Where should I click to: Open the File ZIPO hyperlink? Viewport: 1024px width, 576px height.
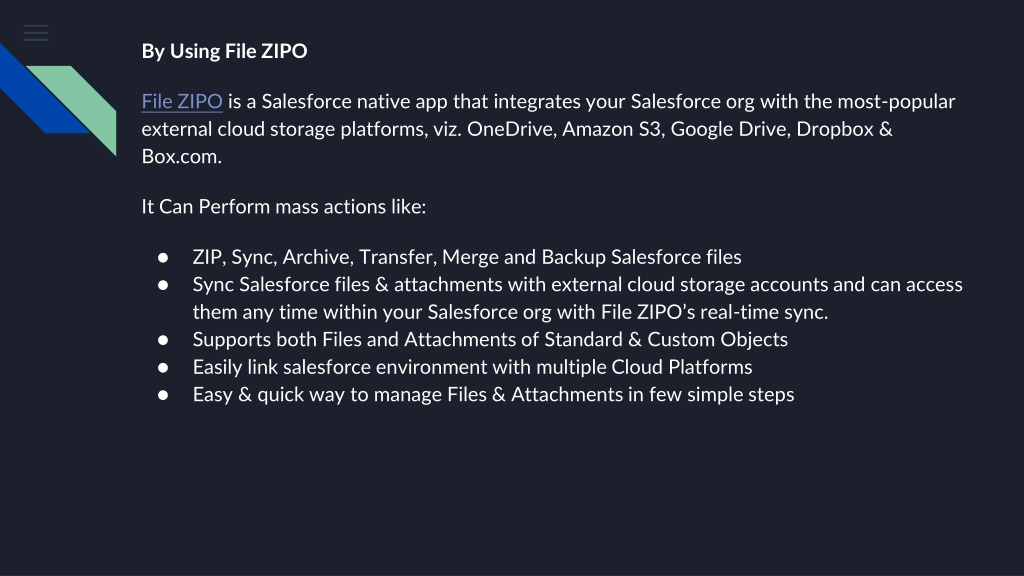click(182, 101)
